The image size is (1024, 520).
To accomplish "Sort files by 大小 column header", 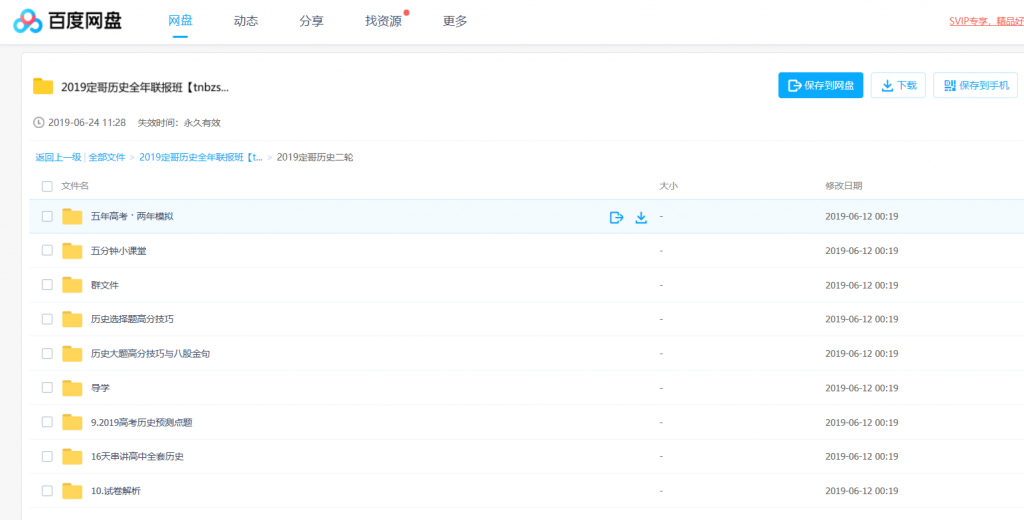I will click(x=668, y=186).
